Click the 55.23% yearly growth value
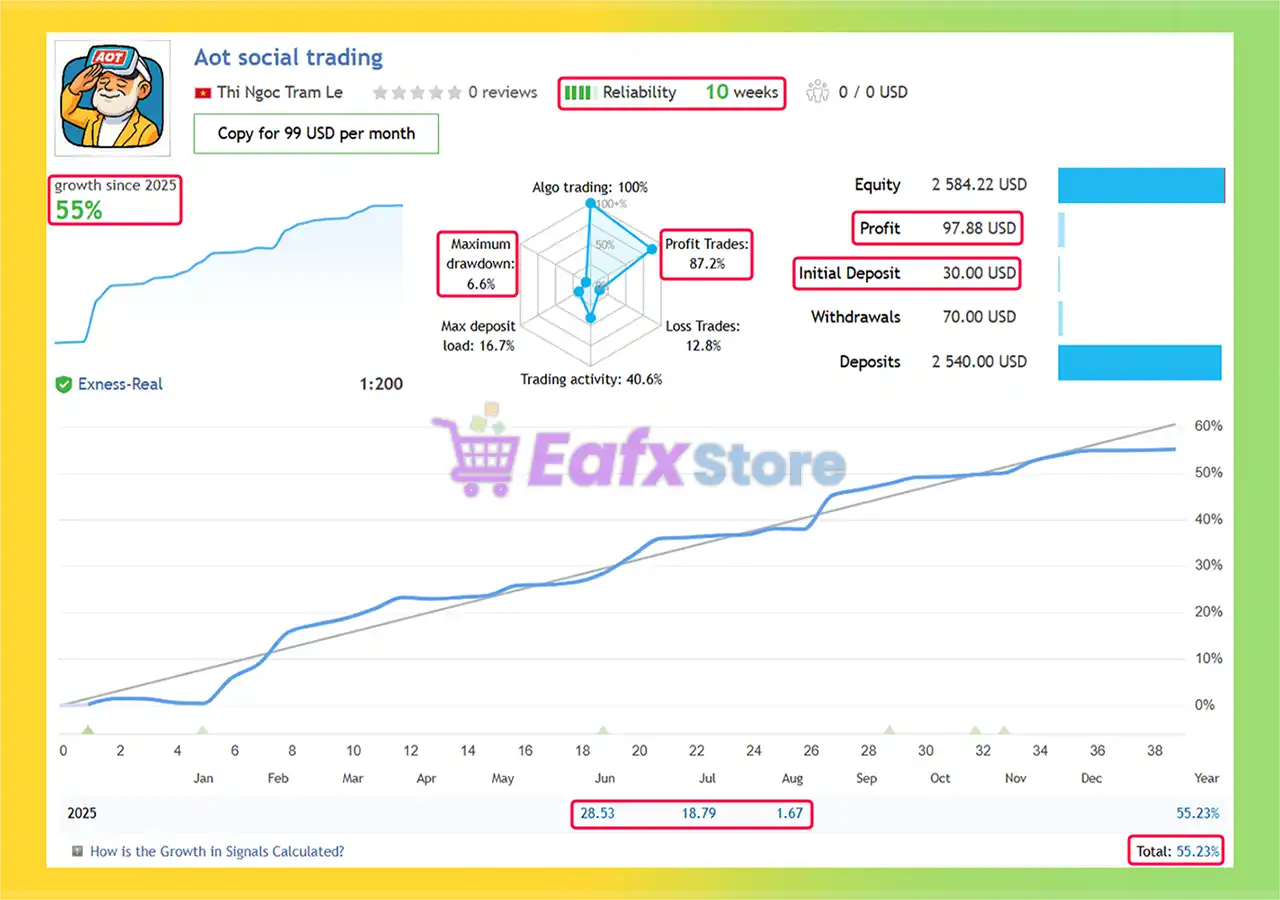1280x900 pixels. [x=1198, y=814]
